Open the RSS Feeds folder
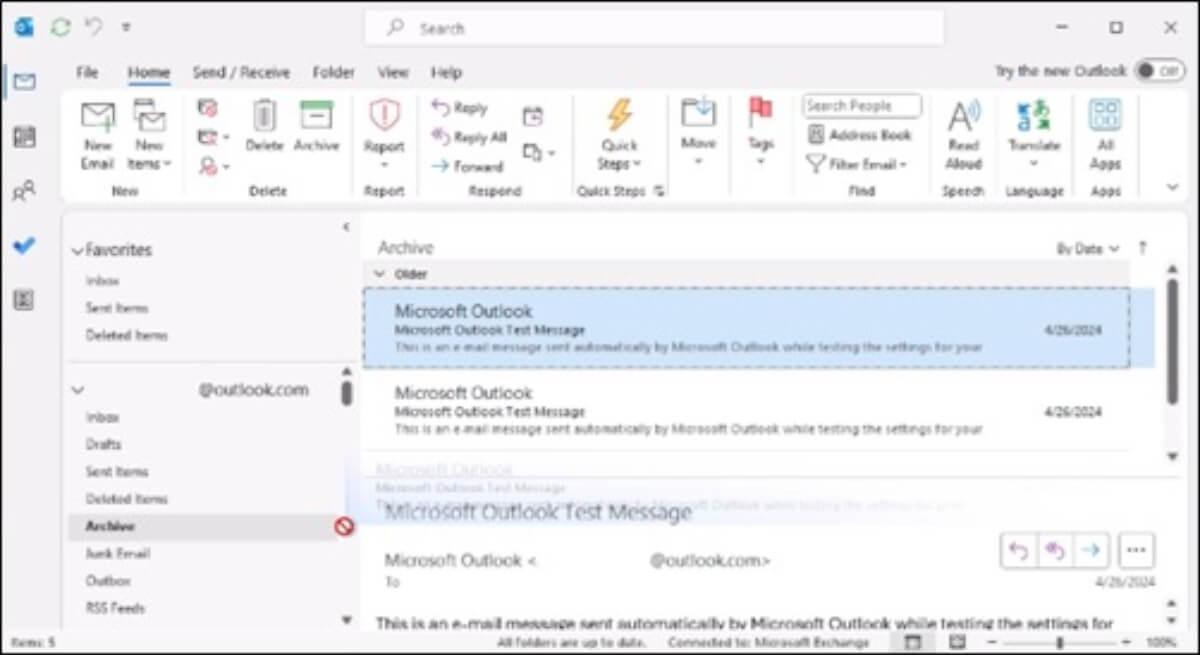Viewport: 1200px width, 655px height. (x=115, y=607)
